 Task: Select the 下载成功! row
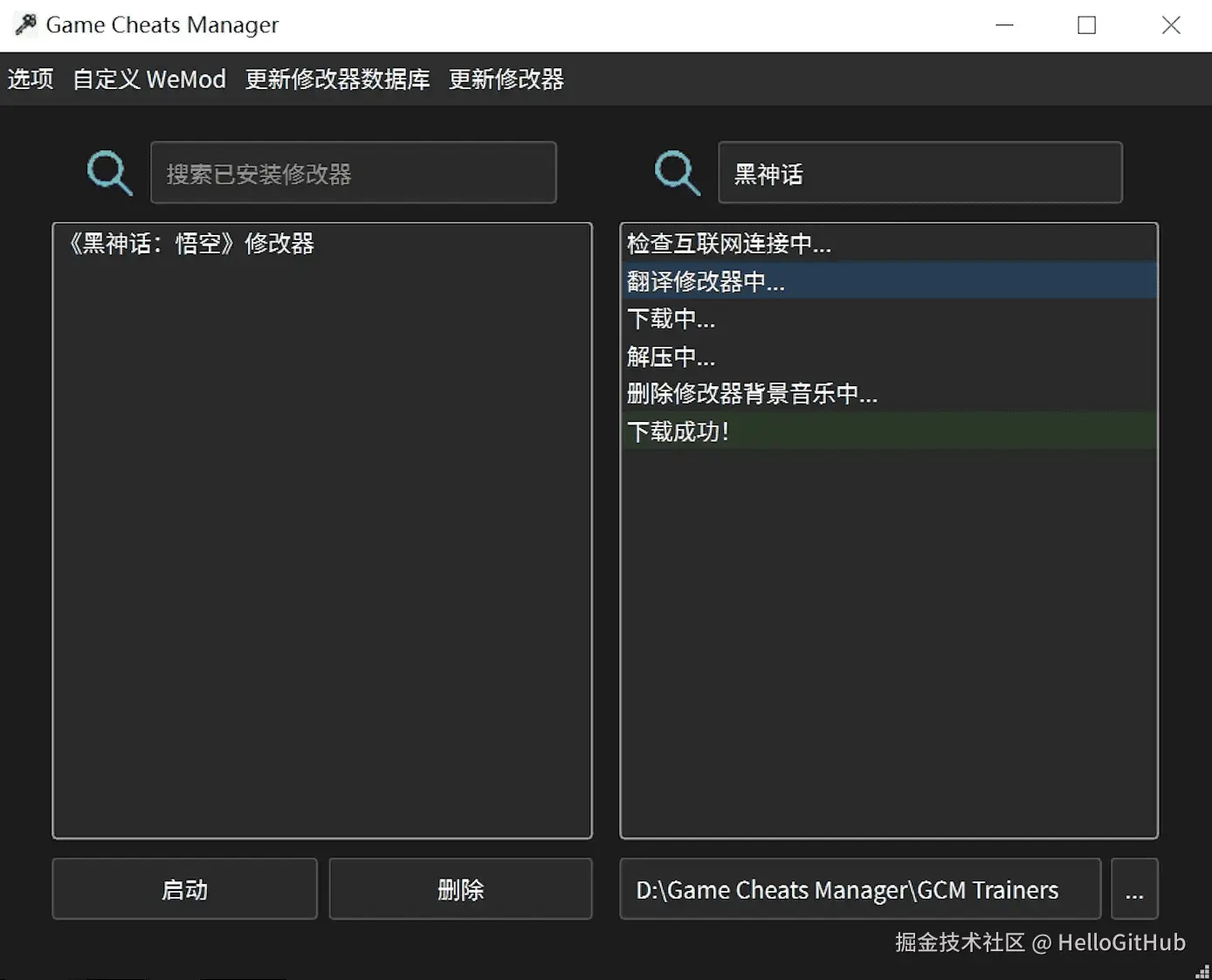click(889, 431)
